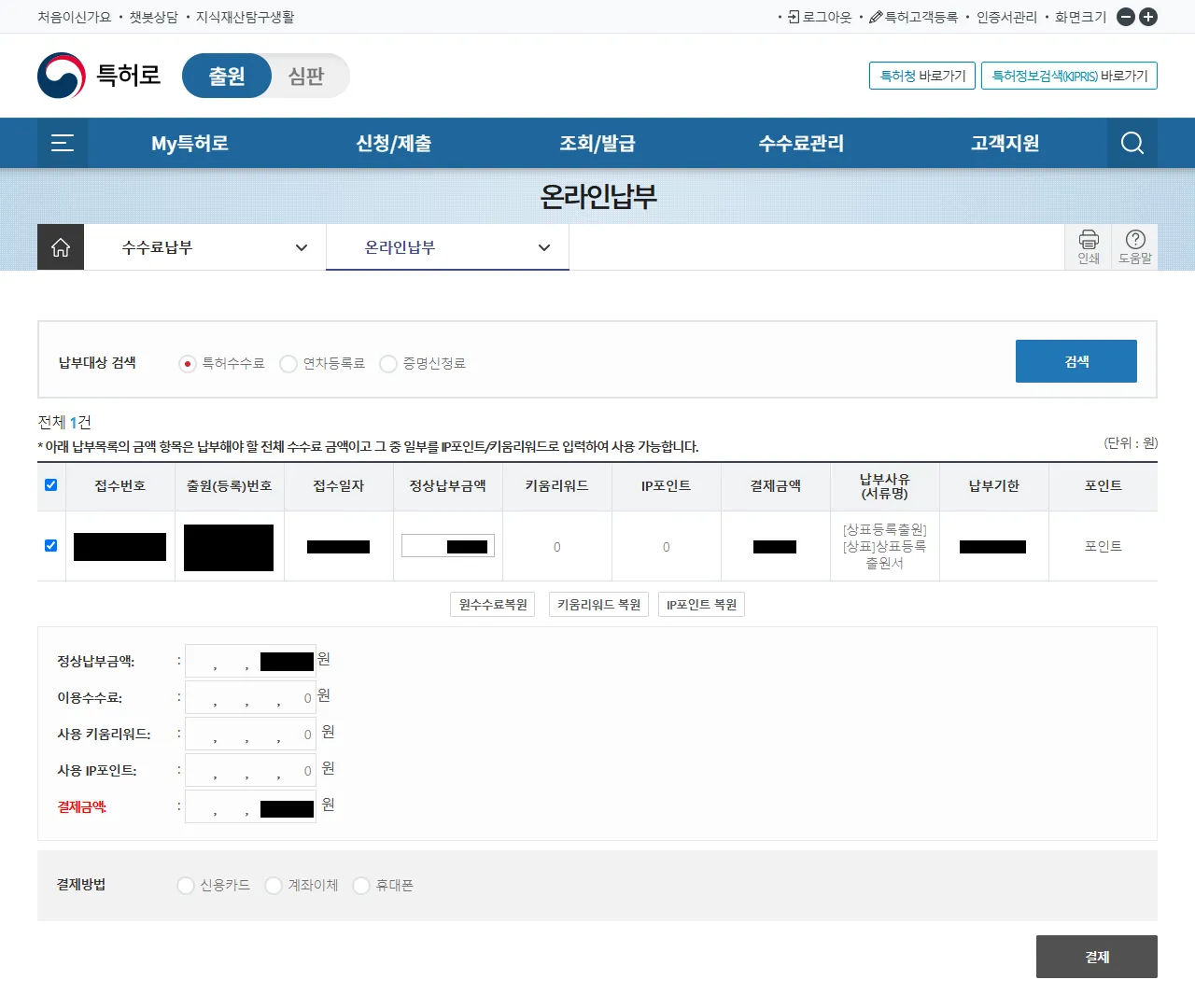This screenshot has width=1195, height=1008.
Task: Select the 연차등록료 radio button
Action: [288, 364]
